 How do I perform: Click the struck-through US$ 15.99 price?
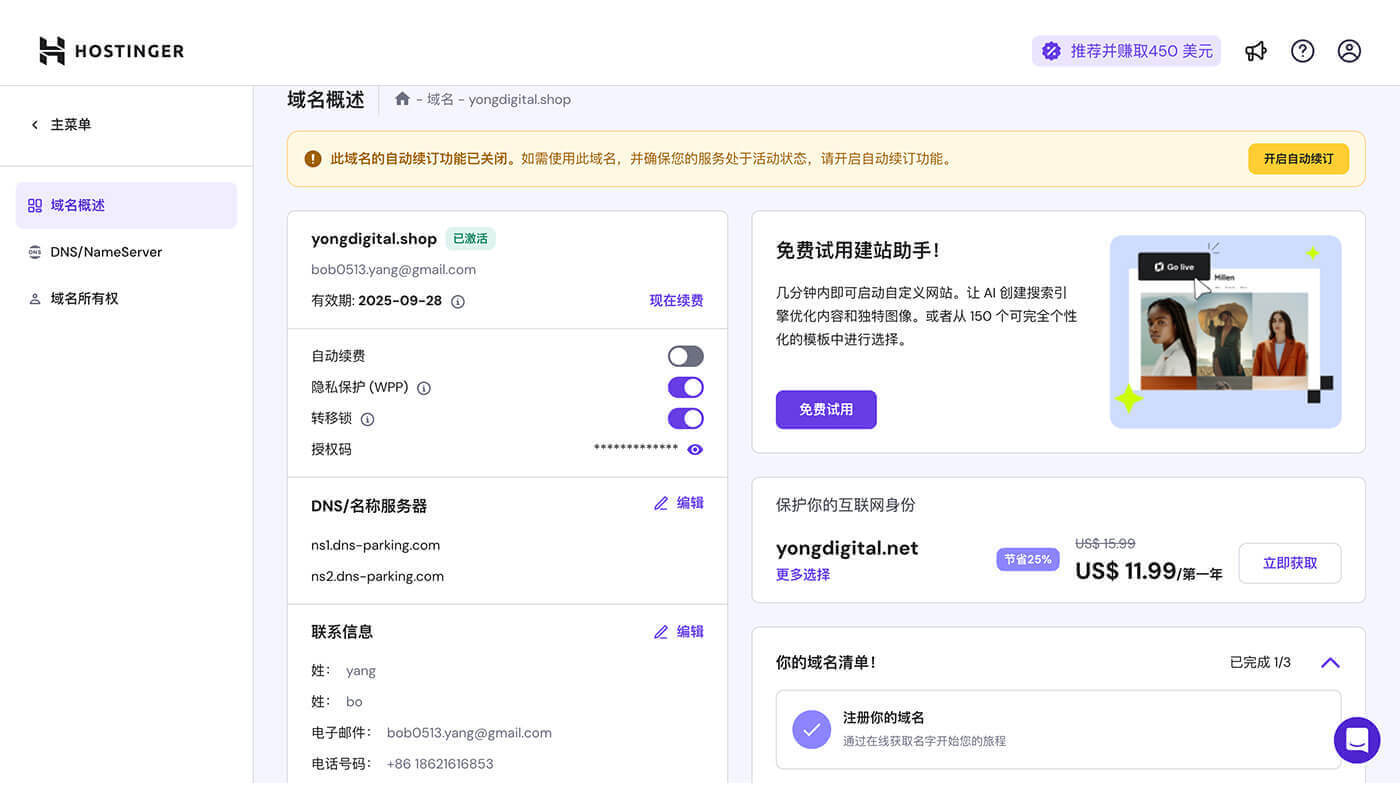point(1105,543)
